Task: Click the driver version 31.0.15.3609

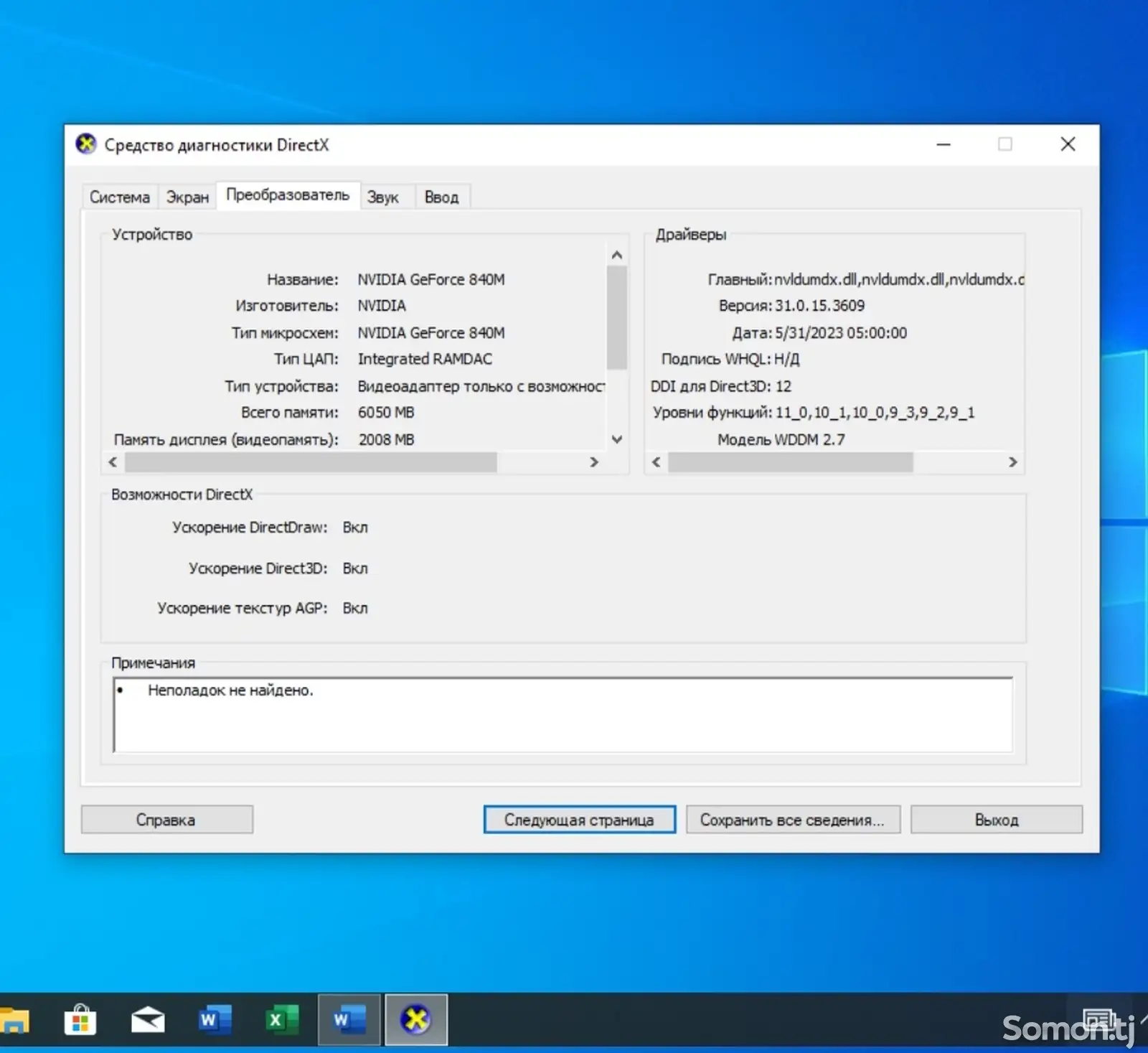Action: click(x=819, y=306)
